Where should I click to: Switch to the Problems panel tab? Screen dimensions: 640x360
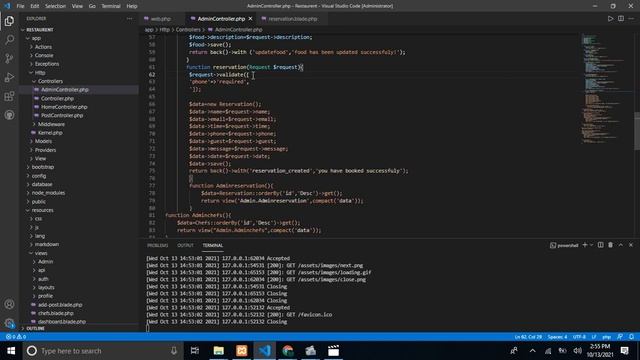point(158,245)
